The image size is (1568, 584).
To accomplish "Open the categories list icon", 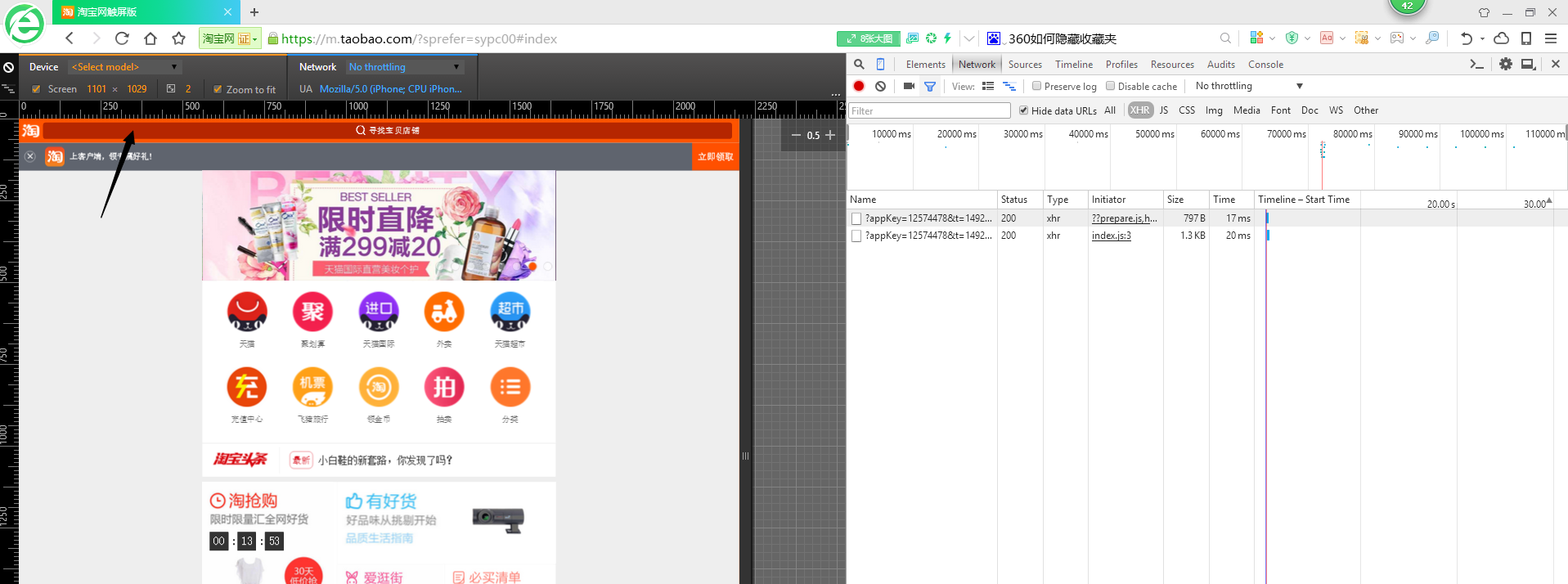I will point(510,387).
